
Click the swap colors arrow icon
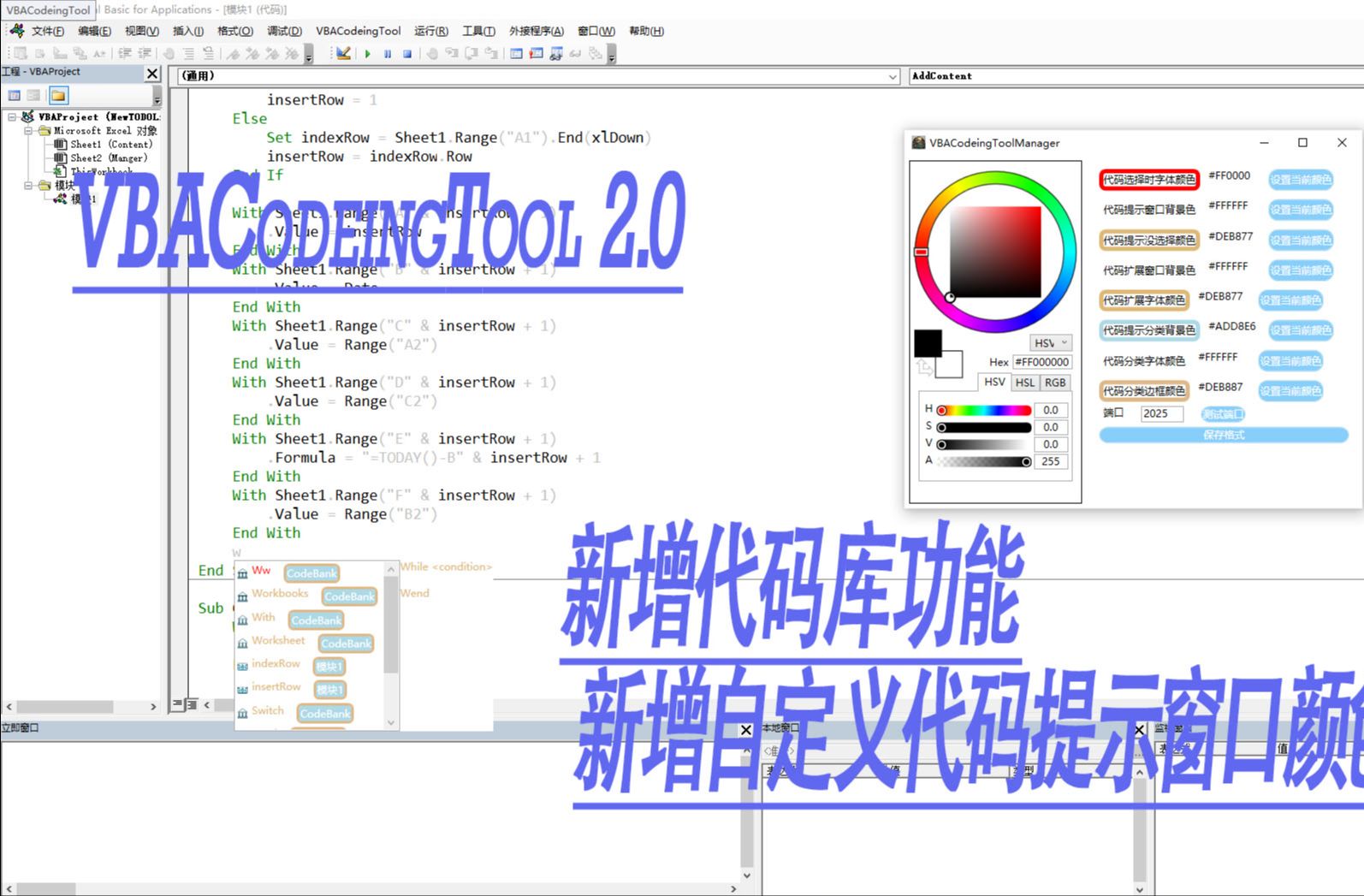coord(924,368)
